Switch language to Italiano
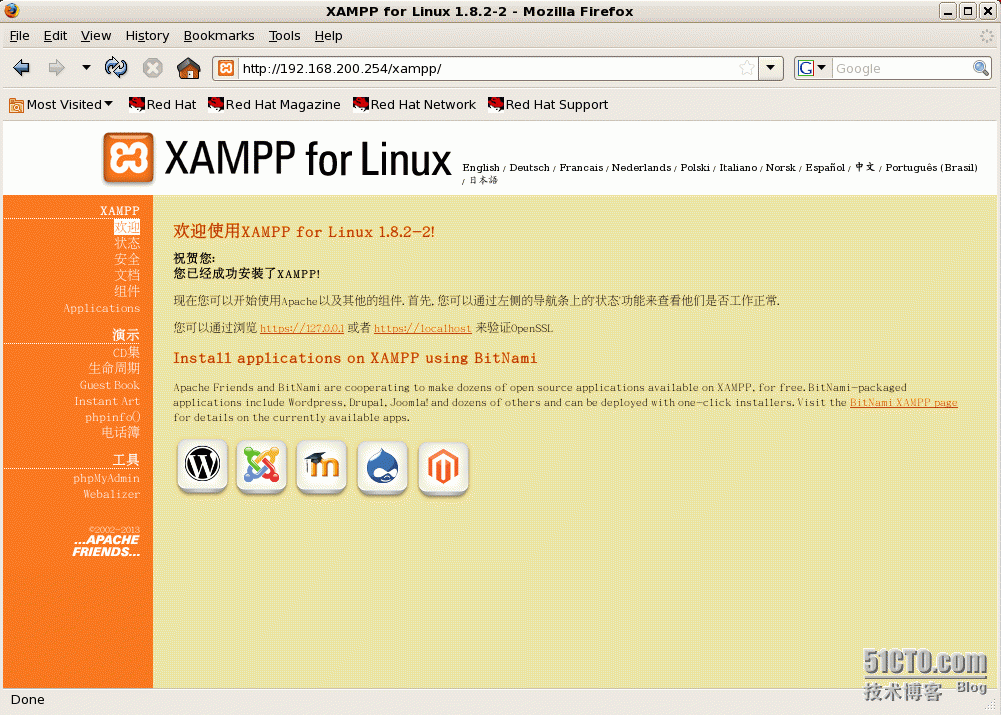Viewport: 1001px width, 715px height. click(738, 167)
